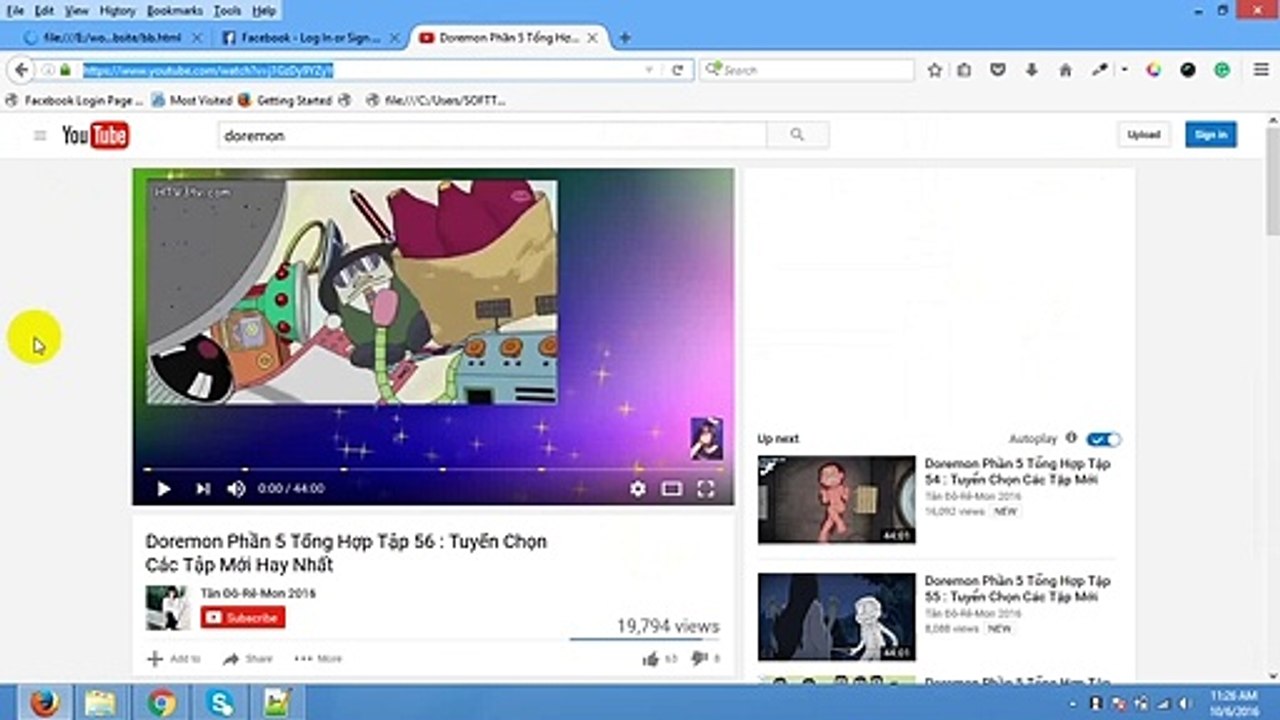Open the video player settings gear
Viewport: 1280px width, 720px height.
638,489
